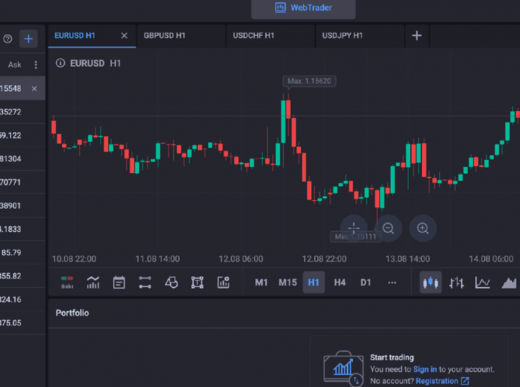The height and width of the screenshot is (387, 520).
Task: Switch to the USDJPY H1 chart tab
Action: 359,36
